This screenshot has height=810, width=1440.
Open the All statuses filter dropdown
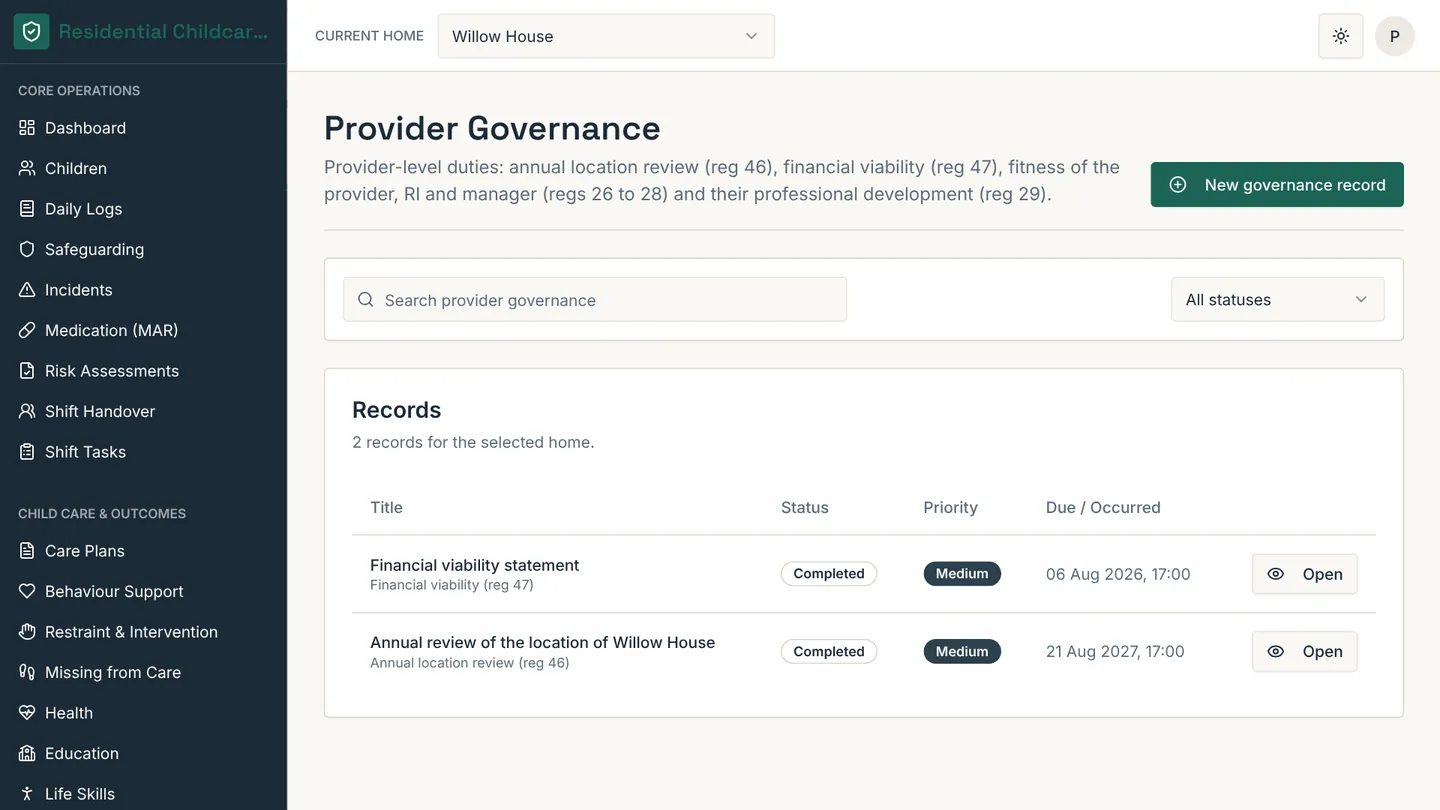point(1278,299)
